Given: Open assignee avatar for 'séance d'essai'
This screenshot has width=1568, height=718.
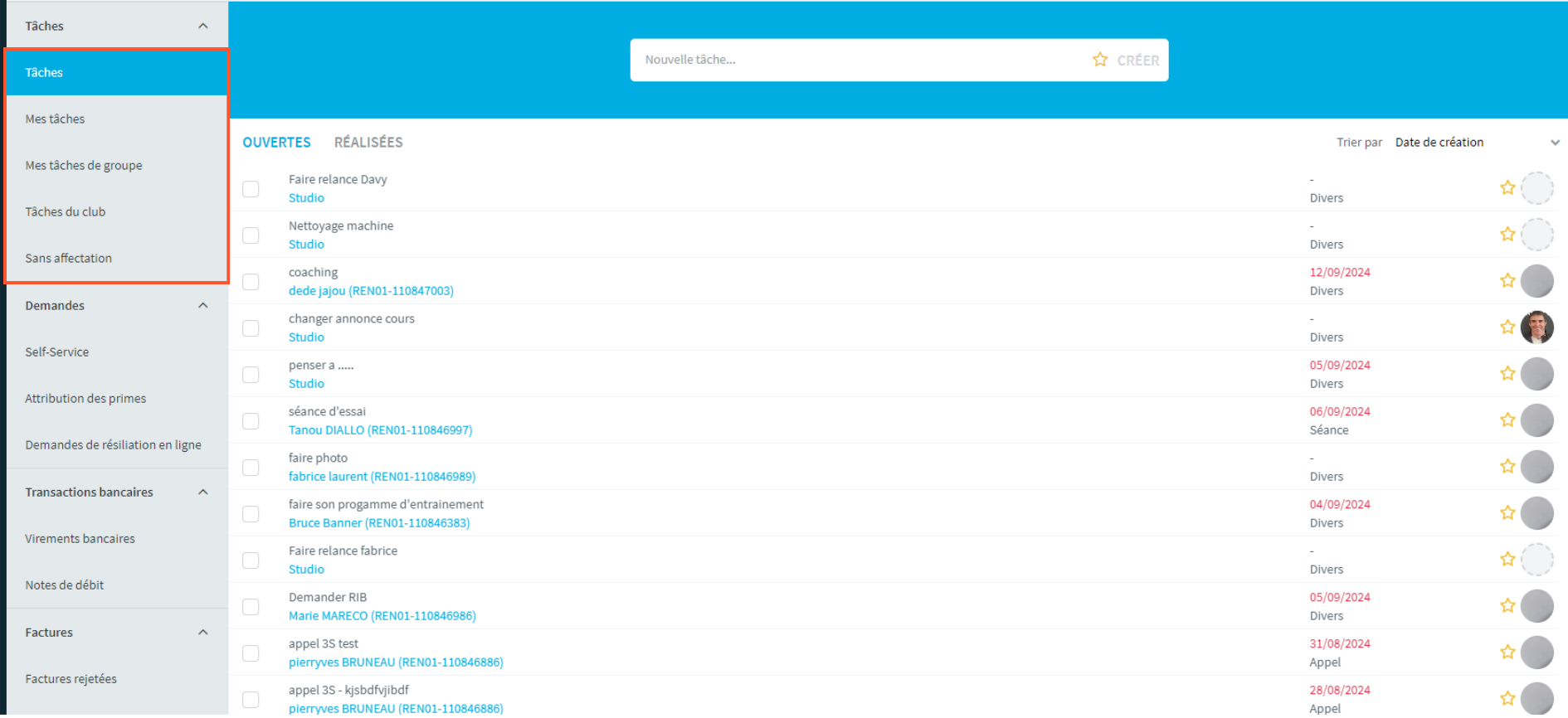Looking at the screenshot, I should pyautogui.click(x=1537, y=420).
